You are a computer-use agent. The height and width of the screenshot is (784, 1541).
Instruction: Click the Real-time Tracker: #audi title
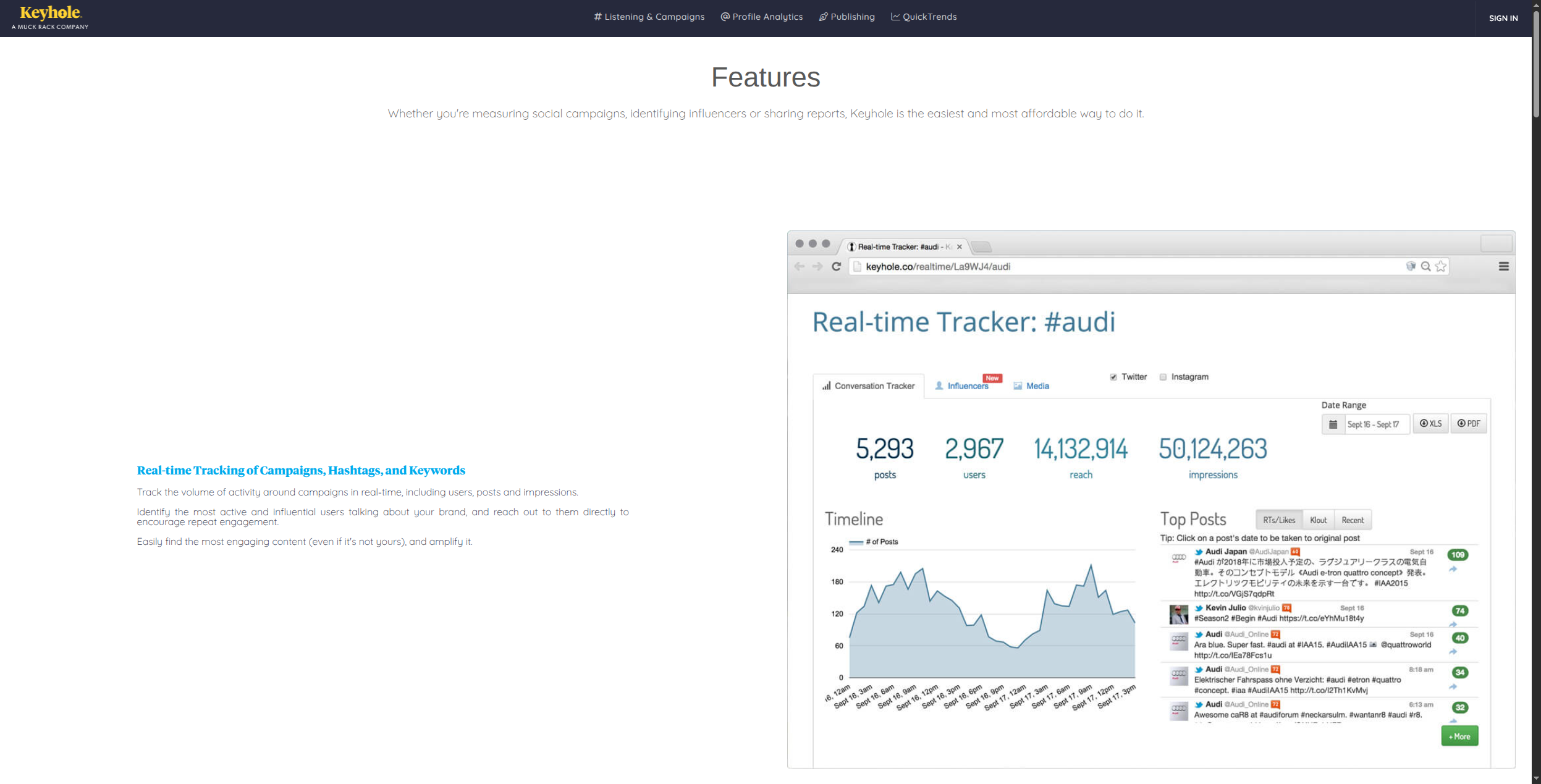(963, 322)
